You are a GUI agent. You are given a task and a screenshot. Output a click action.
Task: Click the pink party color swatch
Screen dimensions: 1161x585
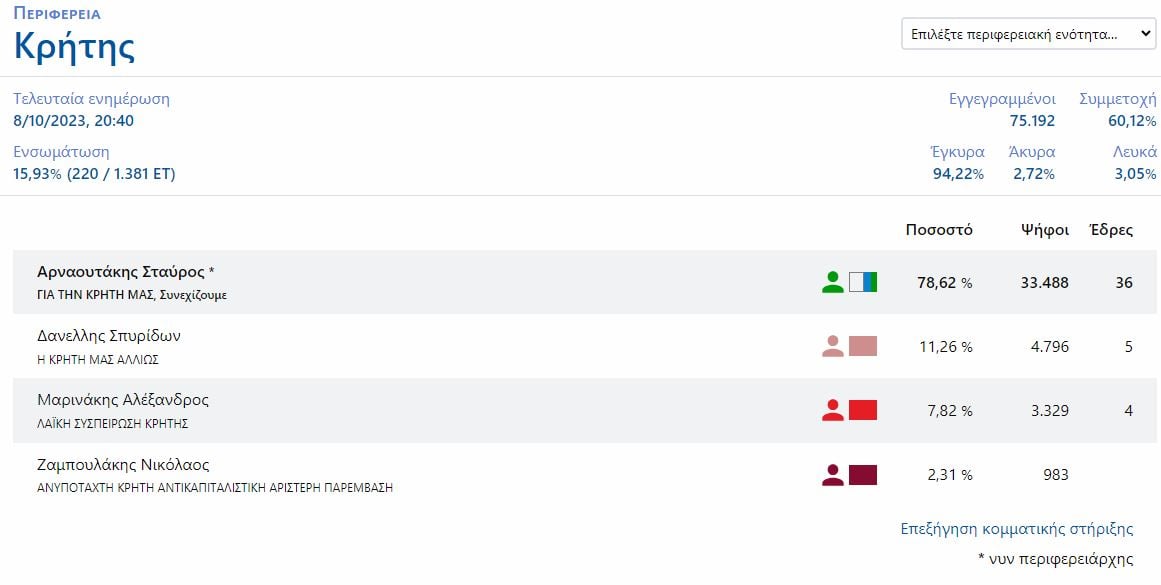tap(863, 346)
